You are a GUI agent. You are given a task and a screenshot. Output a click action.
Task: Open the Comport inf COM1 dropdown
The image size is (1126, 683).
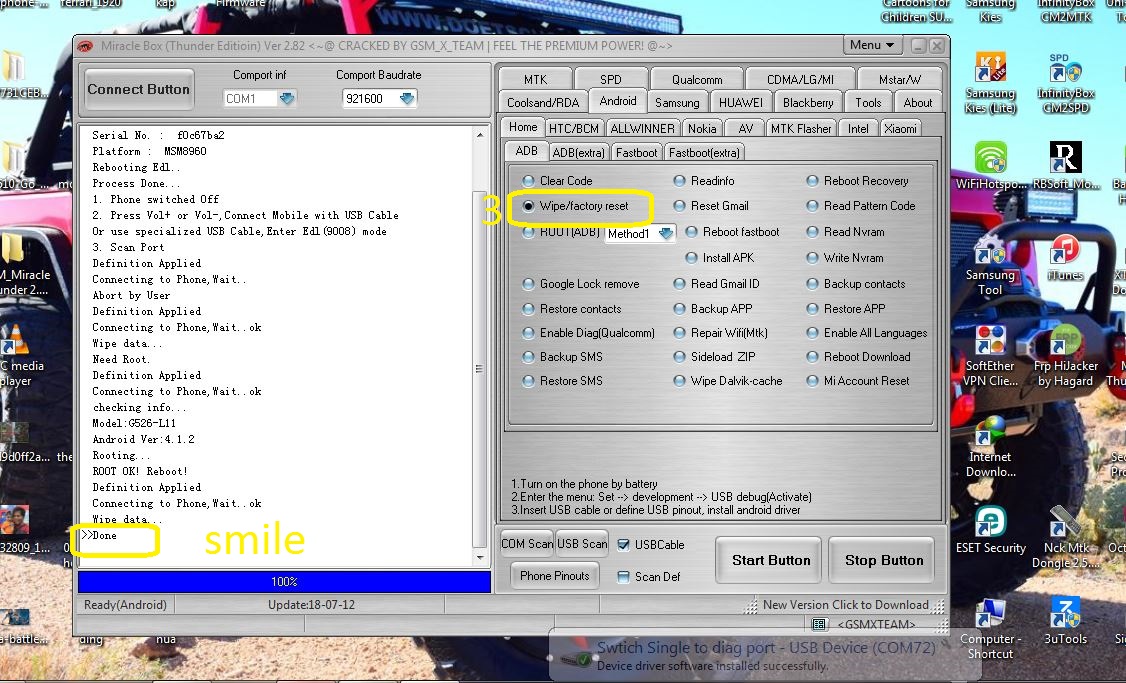tap(287, 98)
